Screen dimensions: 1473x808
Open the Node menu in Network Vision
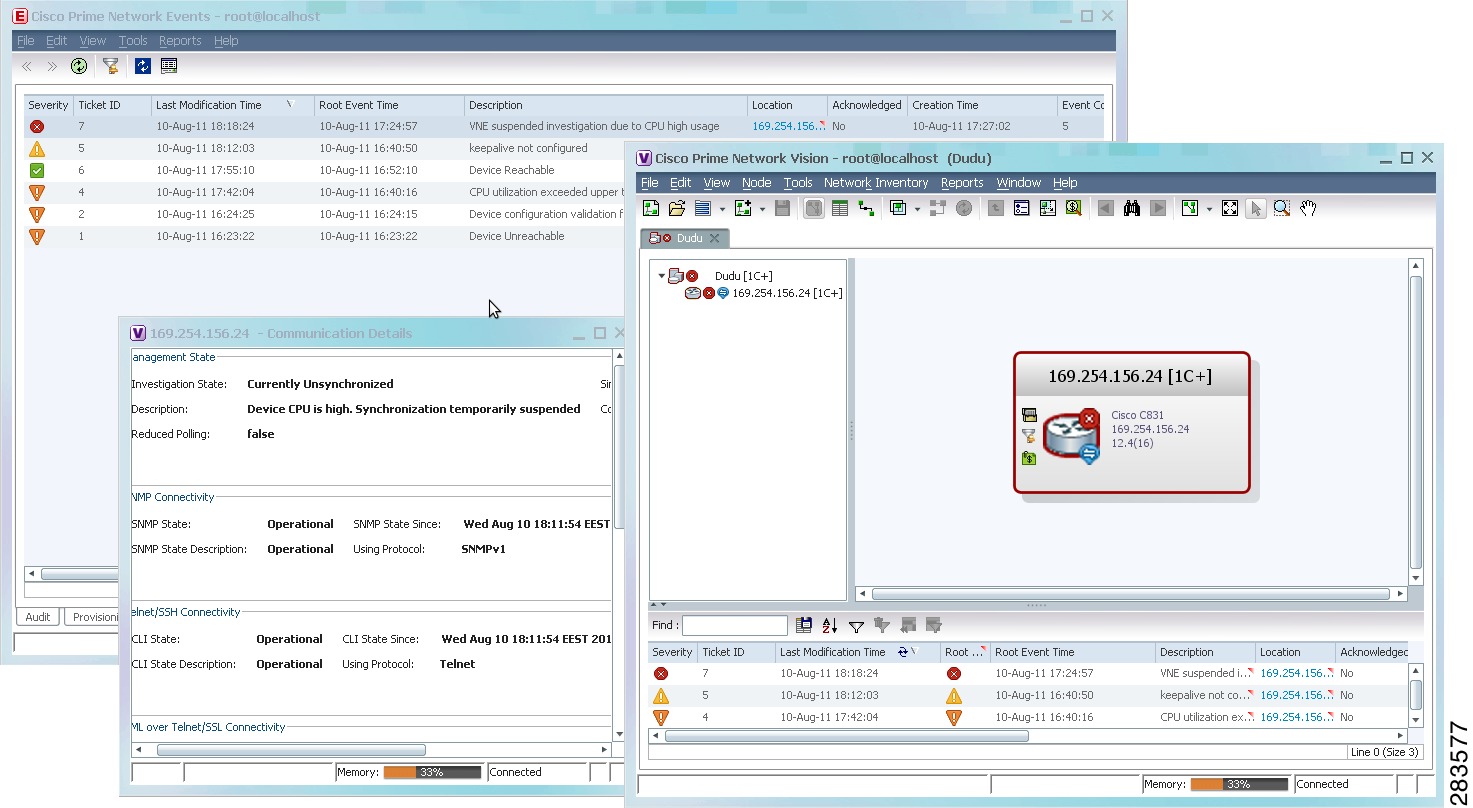pyautogui.click(x=756, y=183)
